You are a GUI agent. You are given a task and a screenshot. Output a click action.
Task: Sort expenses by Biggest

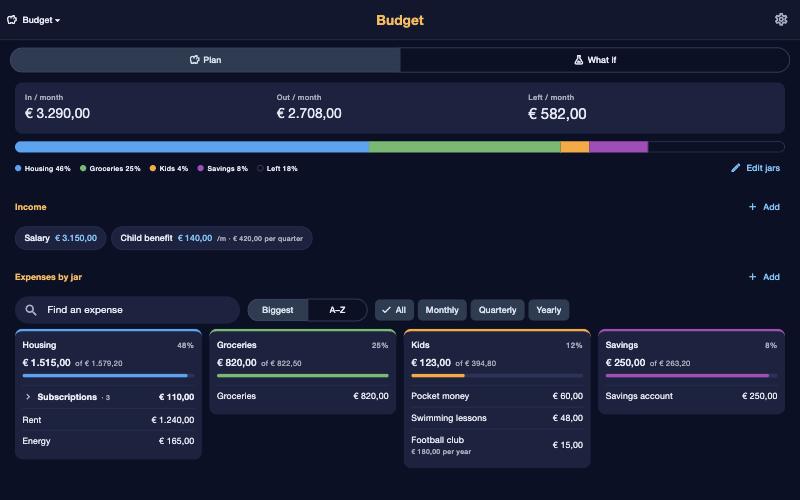(x=278, y=310)
